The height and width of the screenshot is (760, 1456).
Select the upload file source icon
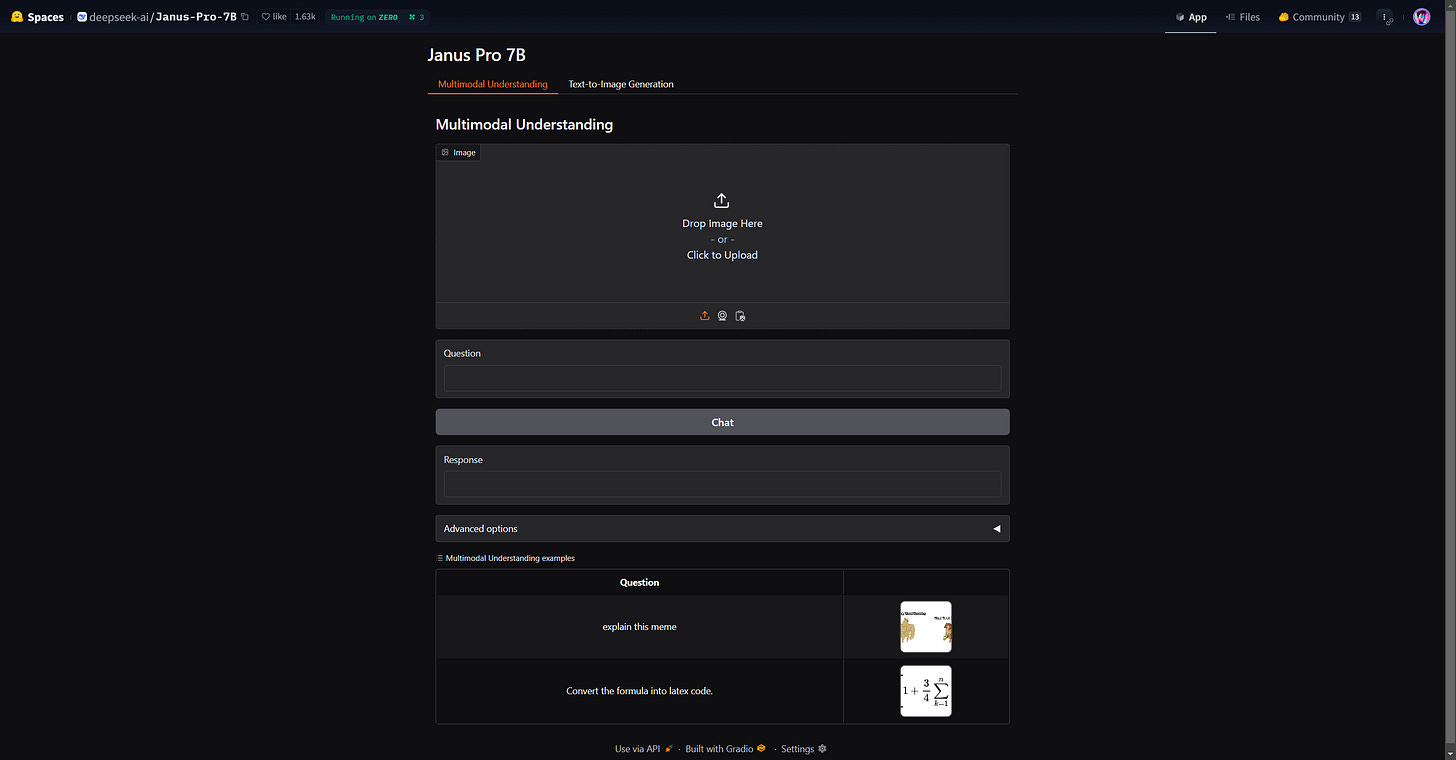[x=705, y=316]
